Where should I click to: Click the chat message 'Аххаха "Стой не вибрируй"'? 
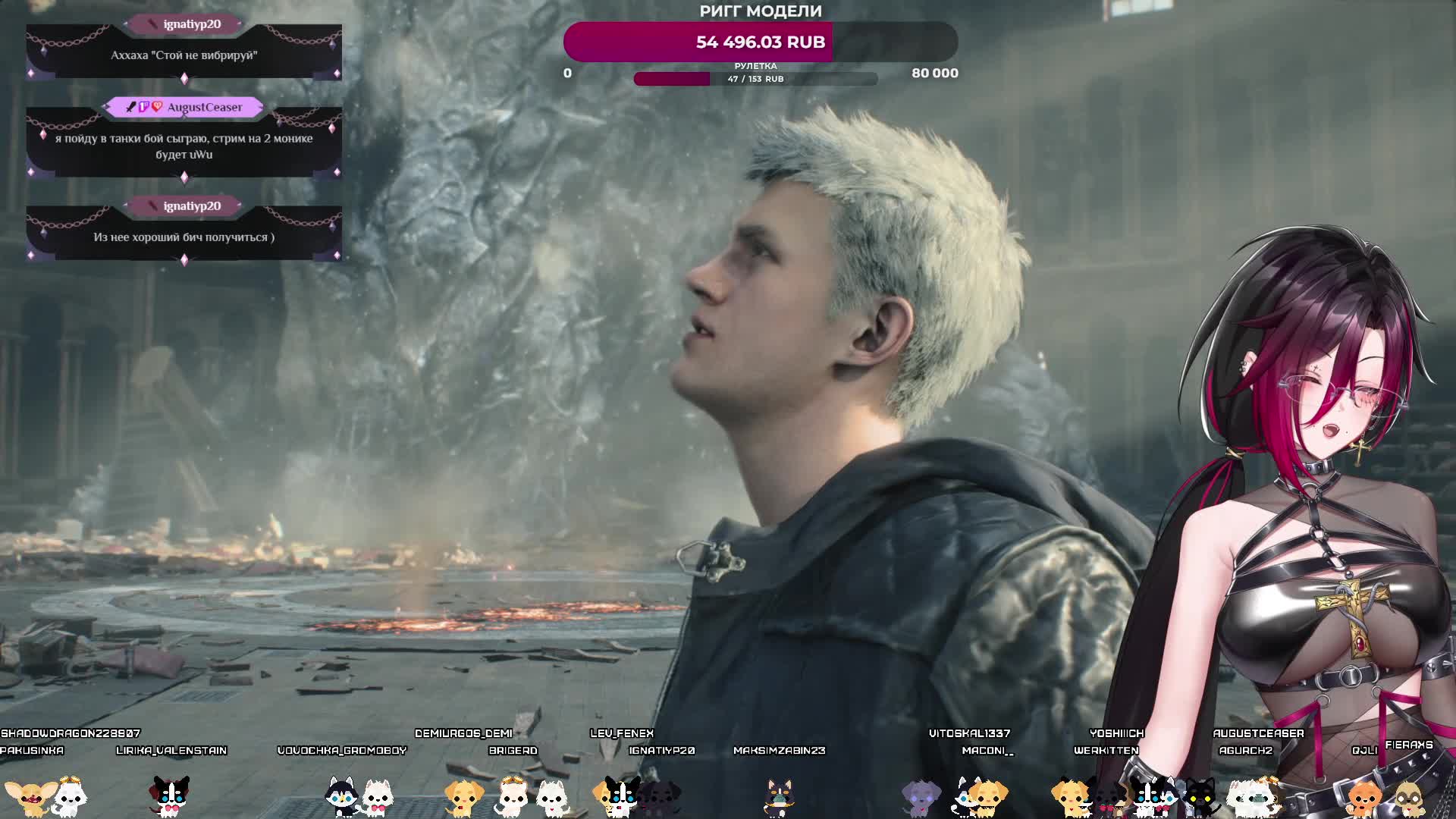184,55
